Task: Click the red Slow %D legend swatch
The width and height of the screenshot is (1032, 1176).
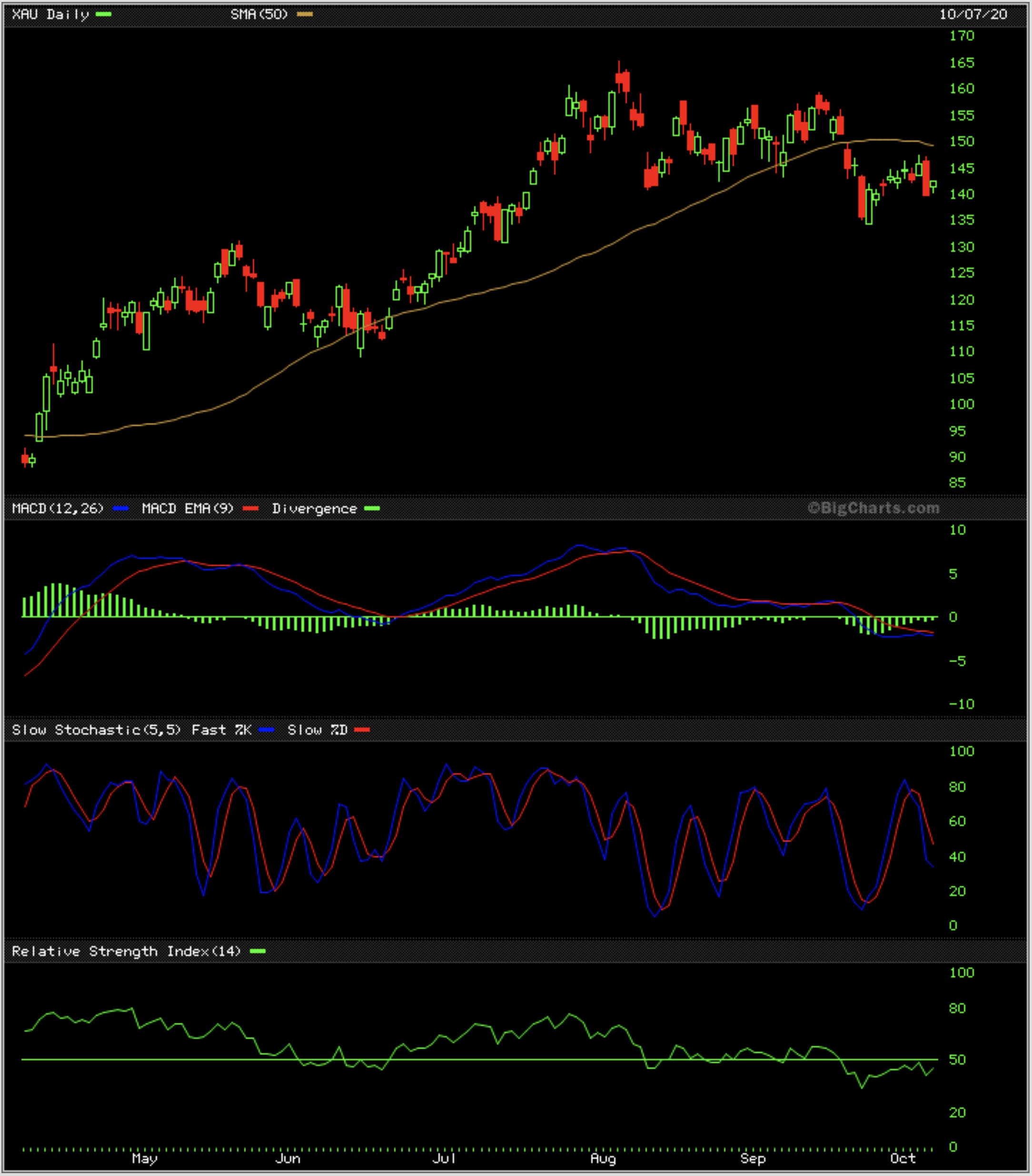Action: tap(362, 730)
